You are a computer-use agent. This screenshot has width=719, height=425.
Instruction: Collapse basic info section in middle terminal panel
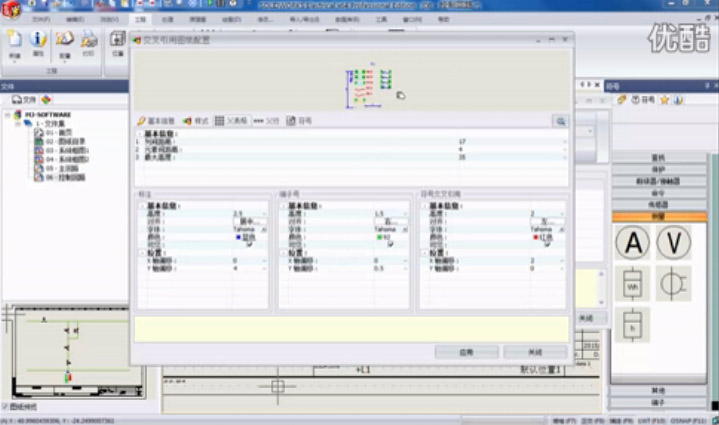(283, 206)
